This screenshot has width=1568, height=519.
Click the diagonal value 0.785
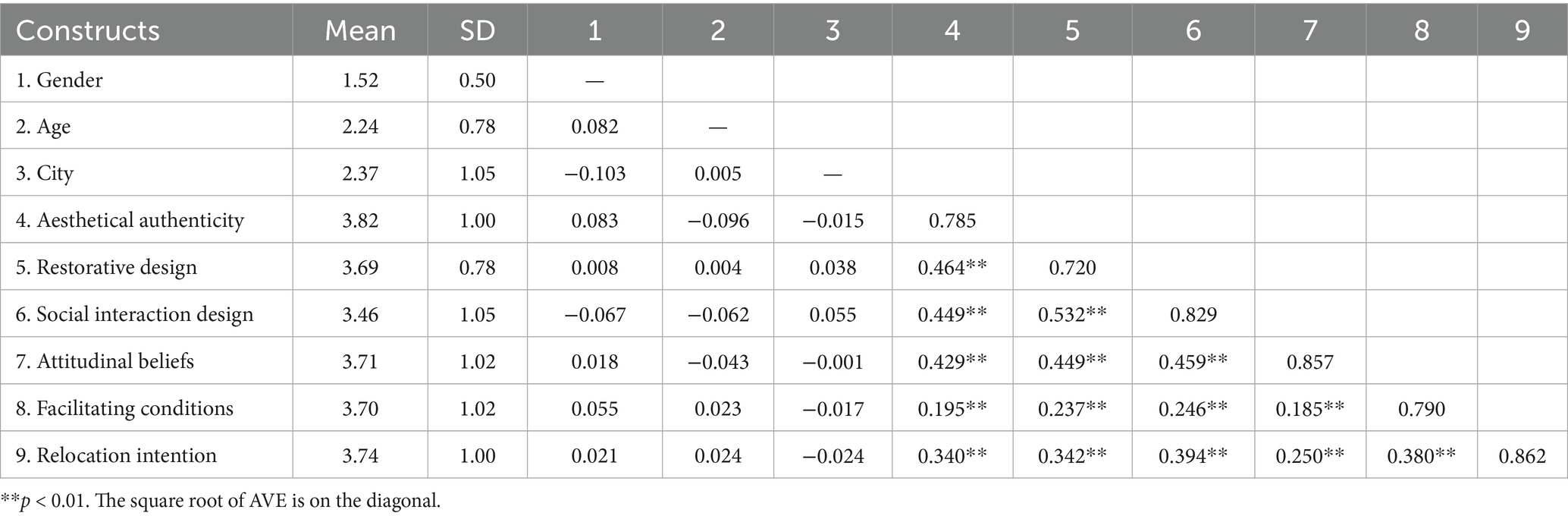(952, 220)
